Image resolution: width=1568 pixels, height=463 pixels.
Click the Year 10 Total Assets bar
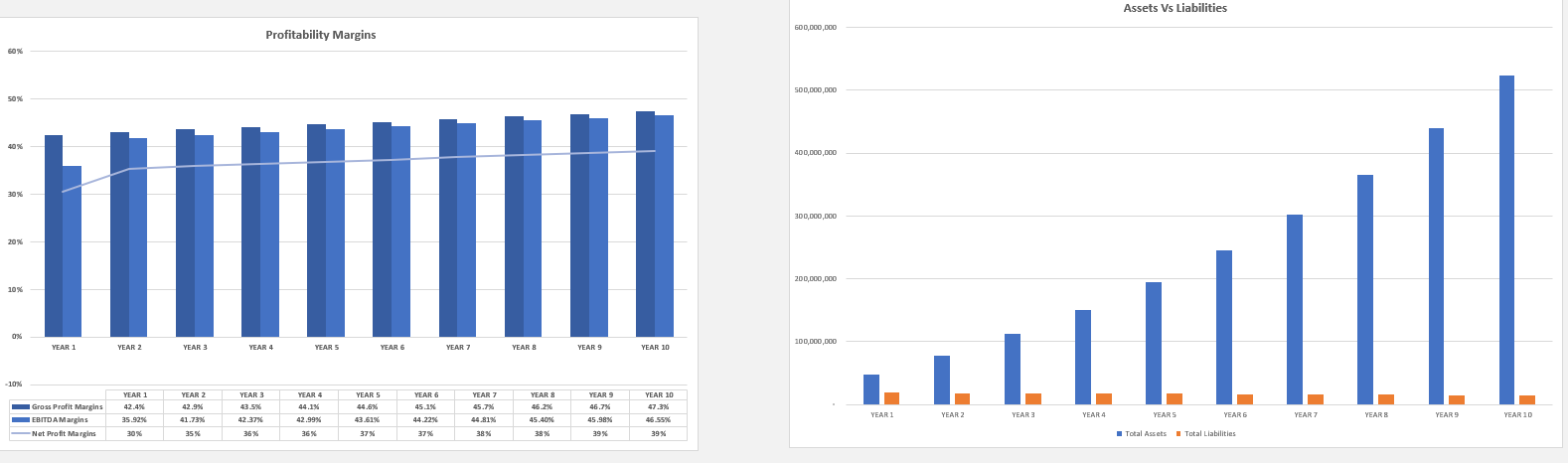pos(1506,239)
